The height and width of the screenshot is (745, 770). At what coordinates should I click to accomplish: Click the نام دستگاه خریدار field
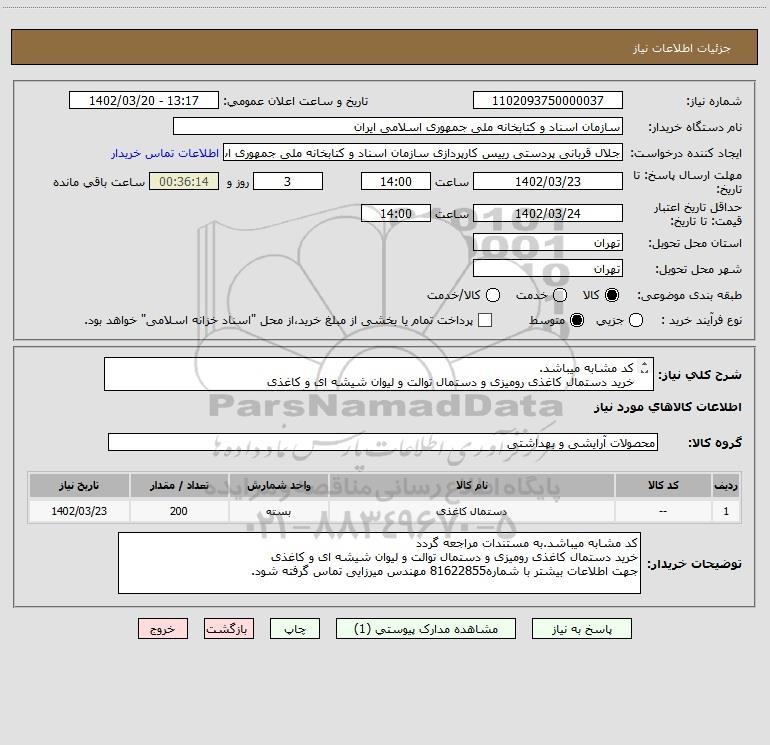(x=398, y=127)
